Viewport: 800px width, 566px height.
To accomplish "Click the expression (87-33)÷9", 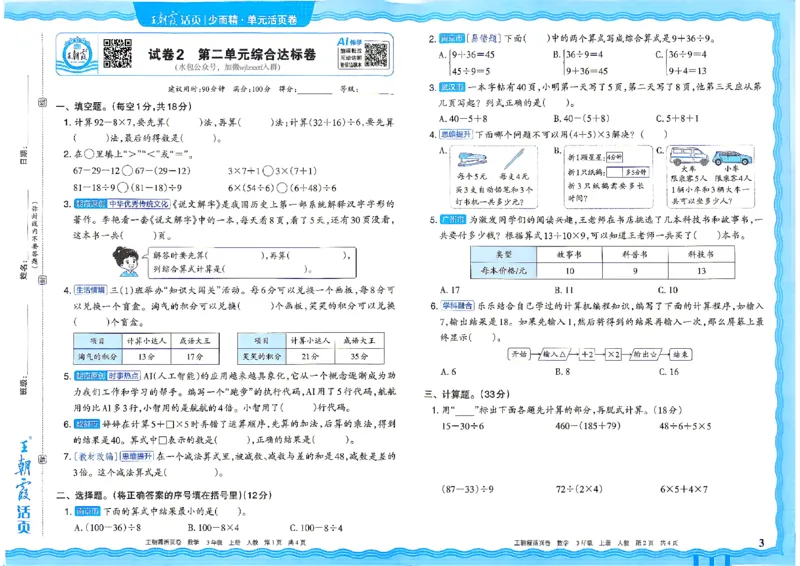I will tap(467, 489).
